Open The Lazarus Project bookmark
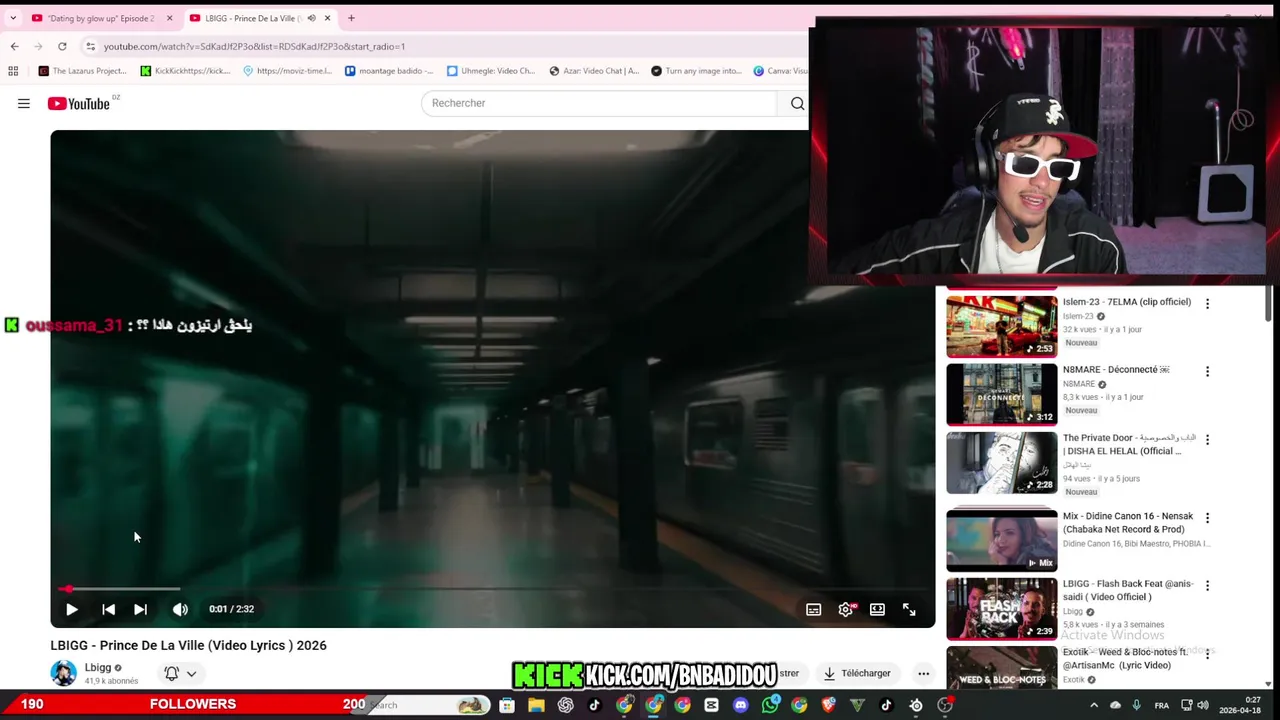 pos(82,71)
